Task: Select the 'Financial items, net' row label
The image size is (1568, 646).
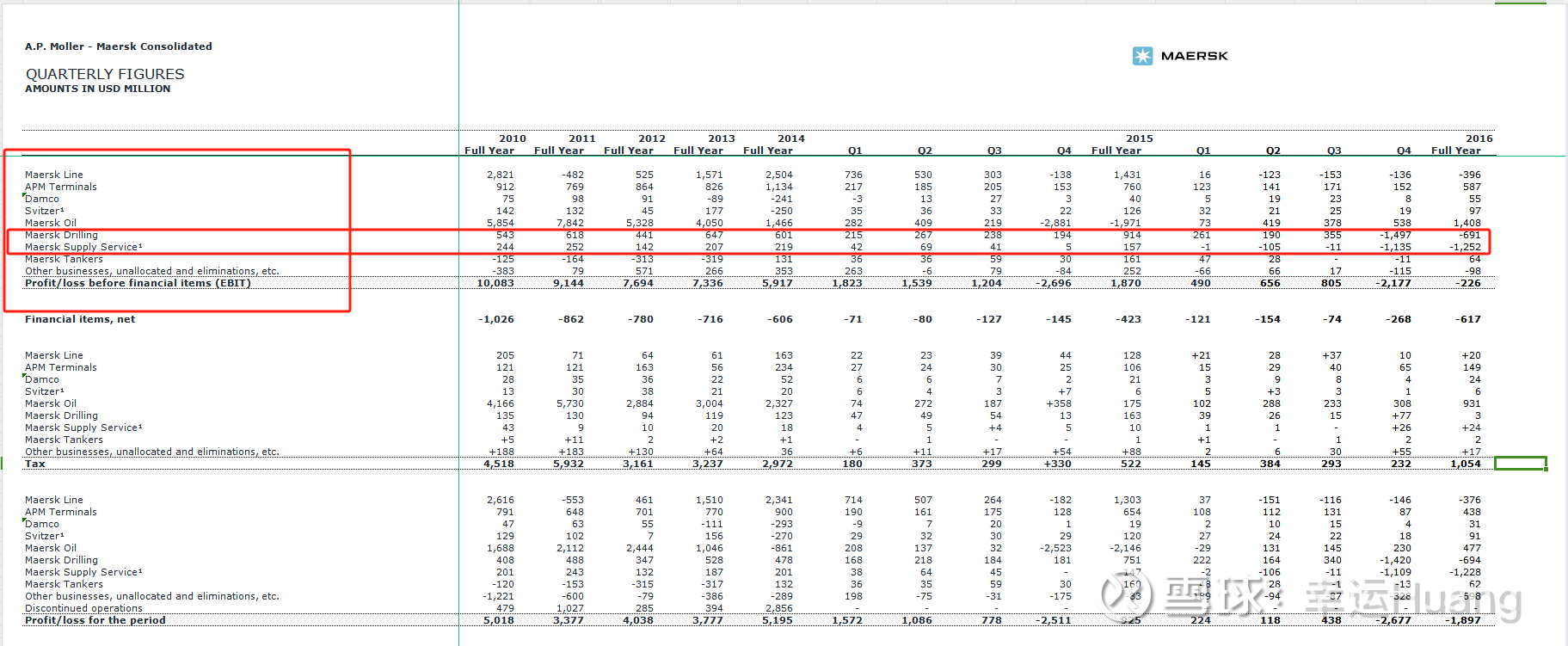Action: [80, 319]
